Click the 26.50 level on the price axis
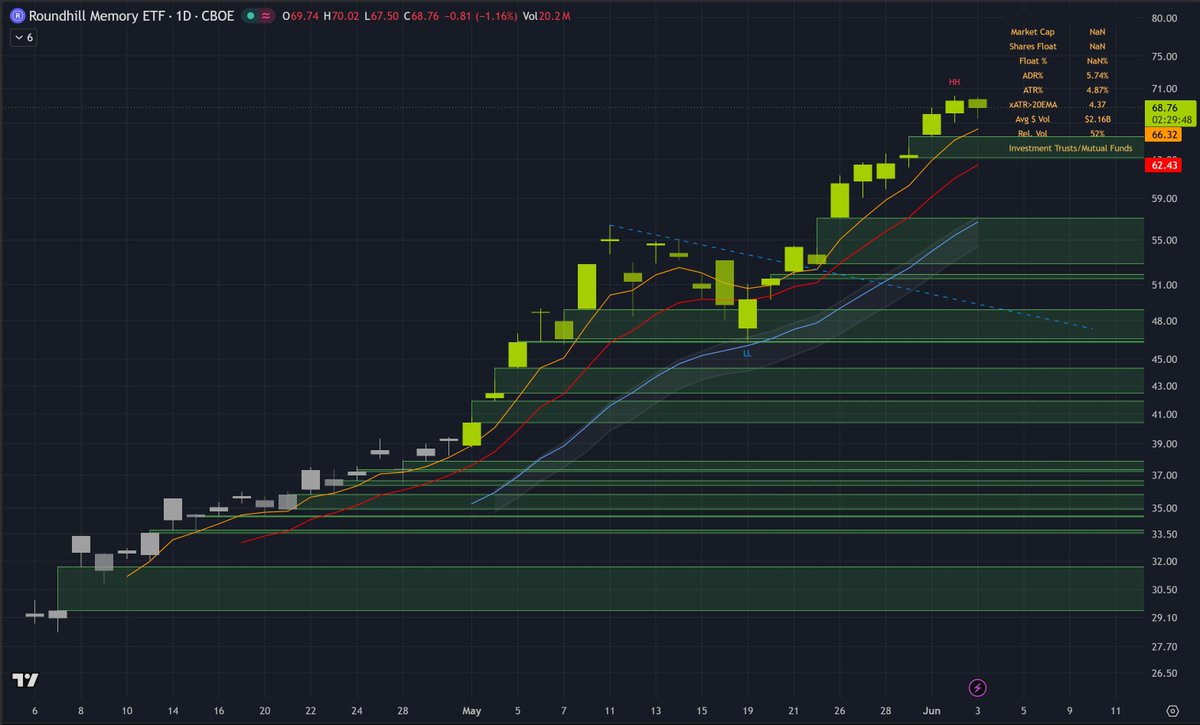The height and width of the screenshot is (725, 1200). 1164,673
